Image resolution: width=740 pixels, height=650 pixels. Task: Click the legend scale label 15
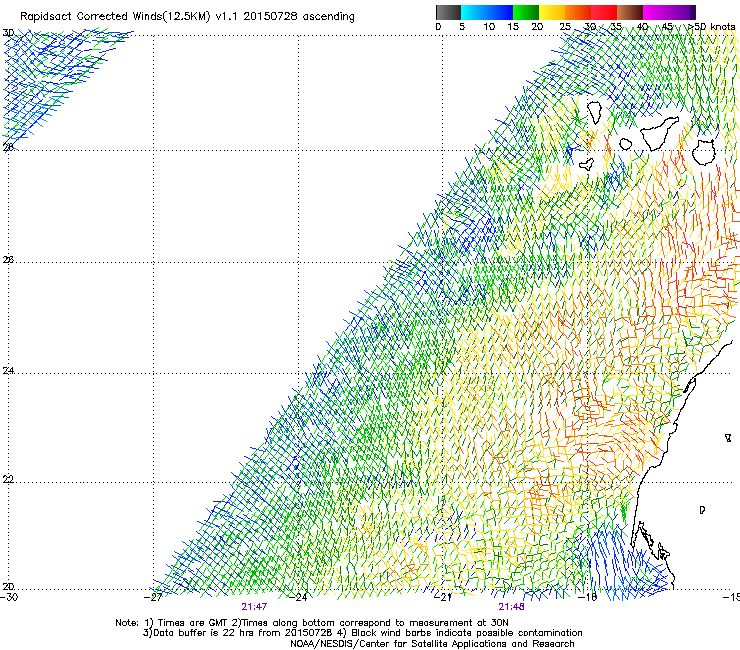point(513,27)
